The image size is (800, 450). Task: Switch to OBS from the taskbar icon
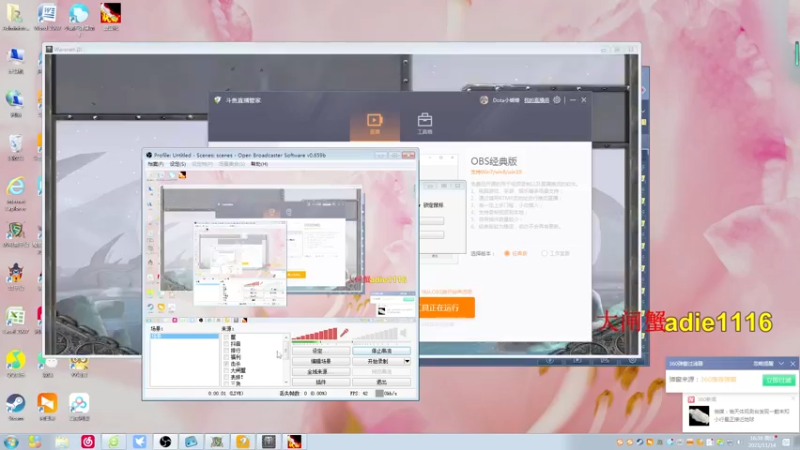pos(165,442)
